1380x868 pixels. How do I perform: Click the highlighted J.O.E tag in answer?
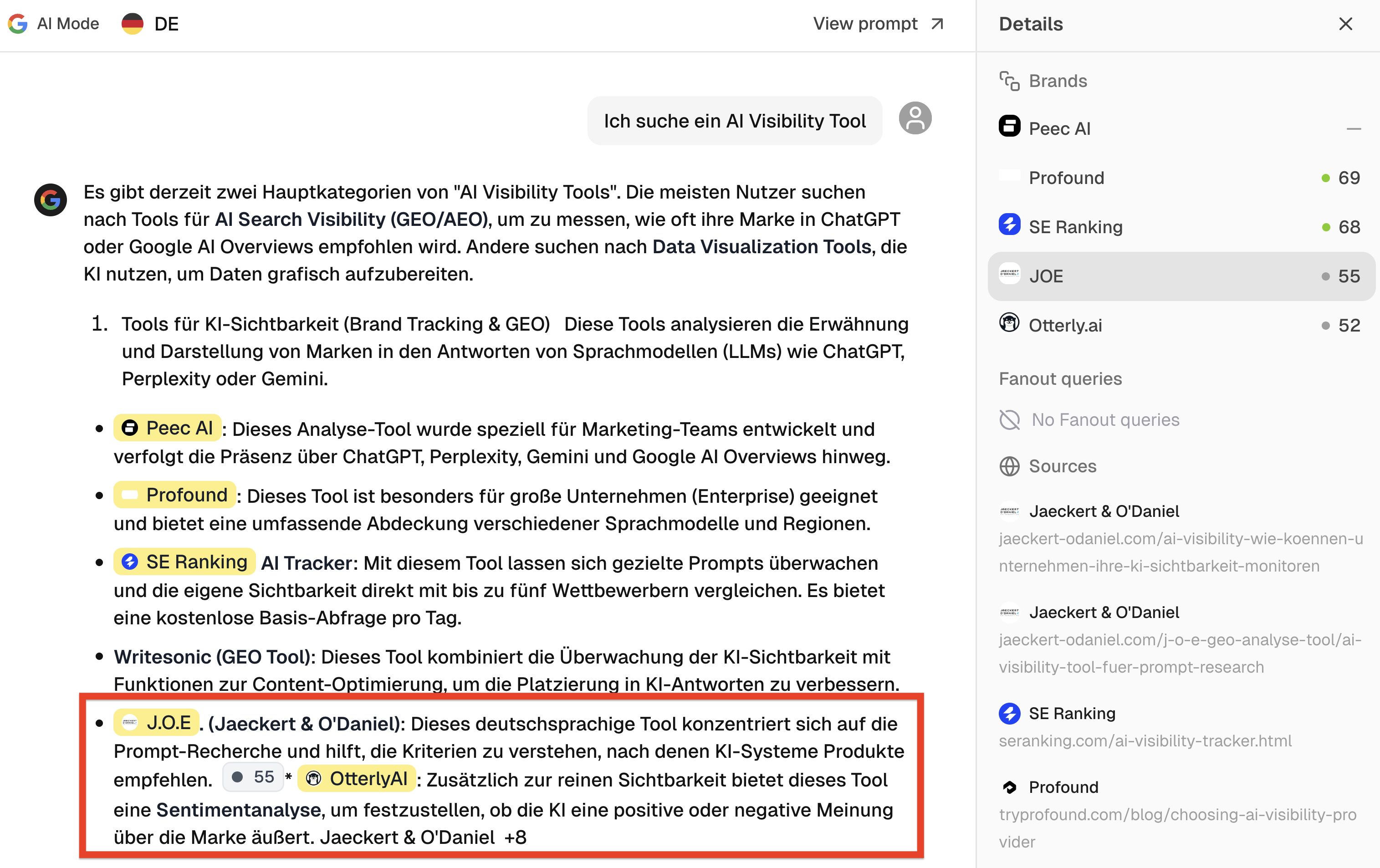click(x=157, y=723)
